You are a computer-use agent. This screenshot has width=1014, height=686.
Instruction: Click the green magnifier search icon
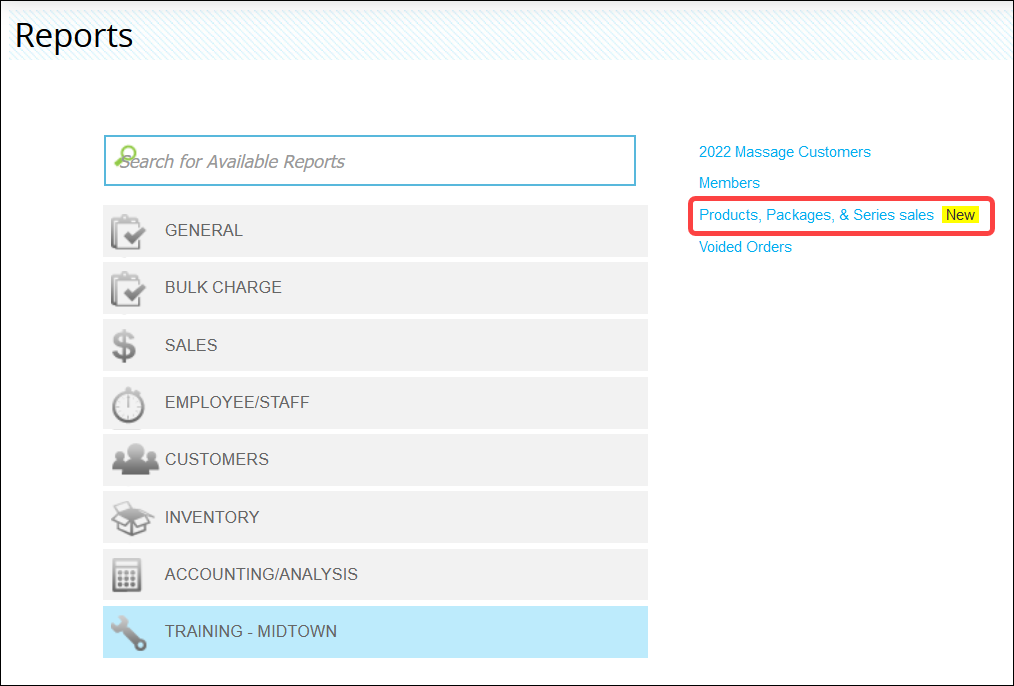tap(126, 156)
